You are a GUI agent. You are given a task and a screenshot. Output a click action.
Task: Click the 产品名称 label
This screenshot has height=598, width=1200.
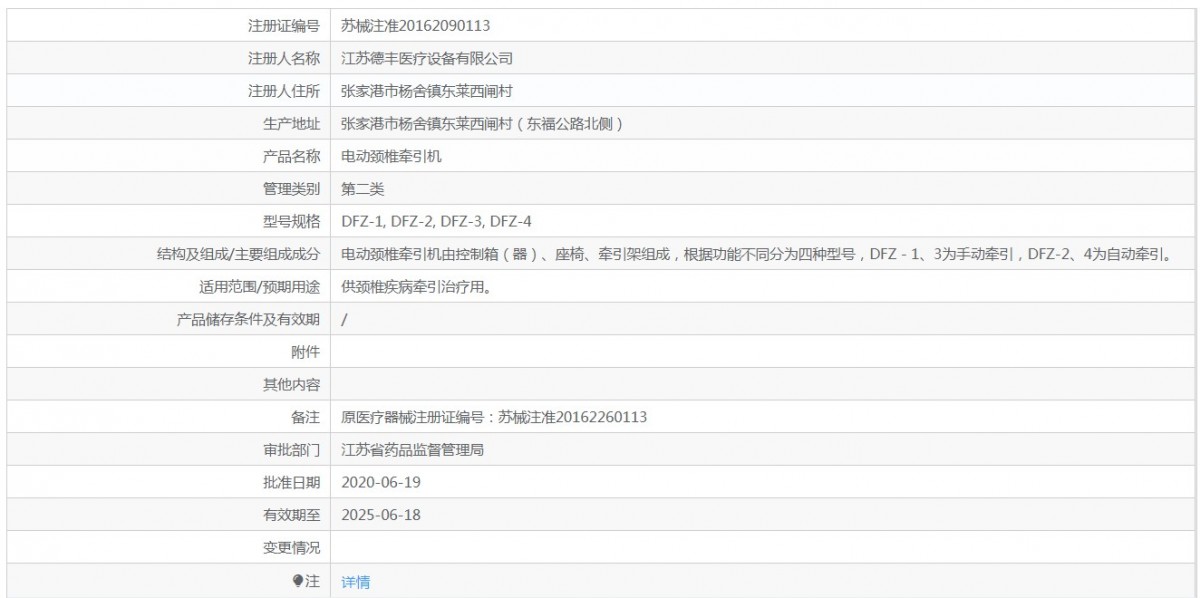(291, 156)
